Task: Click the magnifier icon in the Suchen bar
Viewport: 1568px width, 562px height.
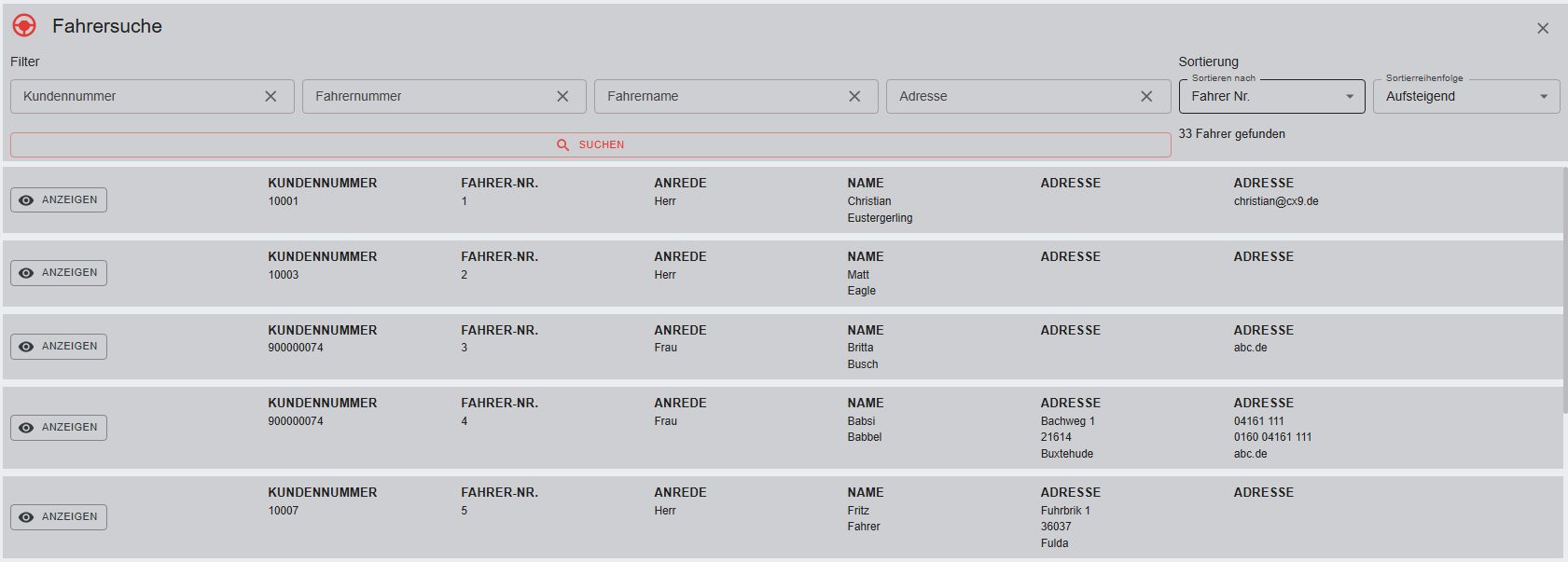Action: pyautogui.click(x=562, y=144)
